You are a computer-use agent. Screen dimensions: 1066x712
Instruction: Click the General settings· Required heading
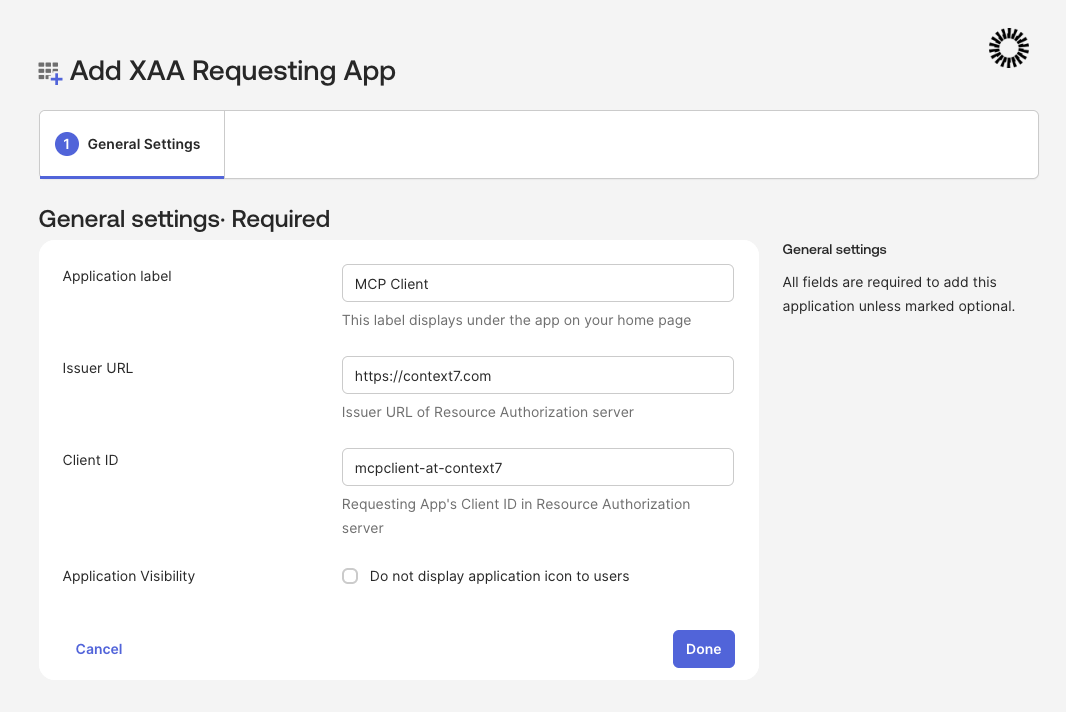click(x=184, y=219)
